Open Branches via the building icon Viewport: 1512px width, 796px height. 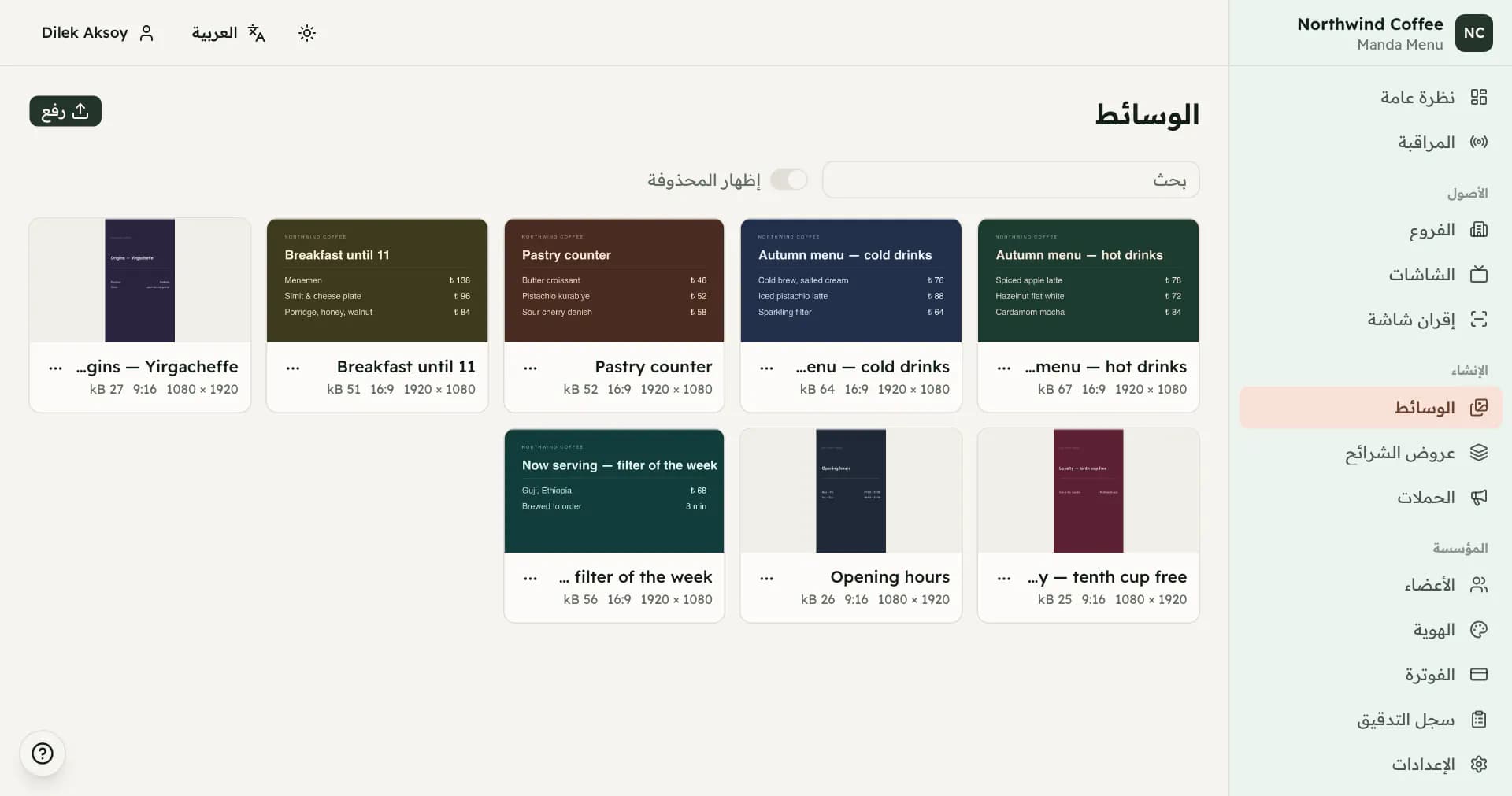click(x=1479, y=230)
